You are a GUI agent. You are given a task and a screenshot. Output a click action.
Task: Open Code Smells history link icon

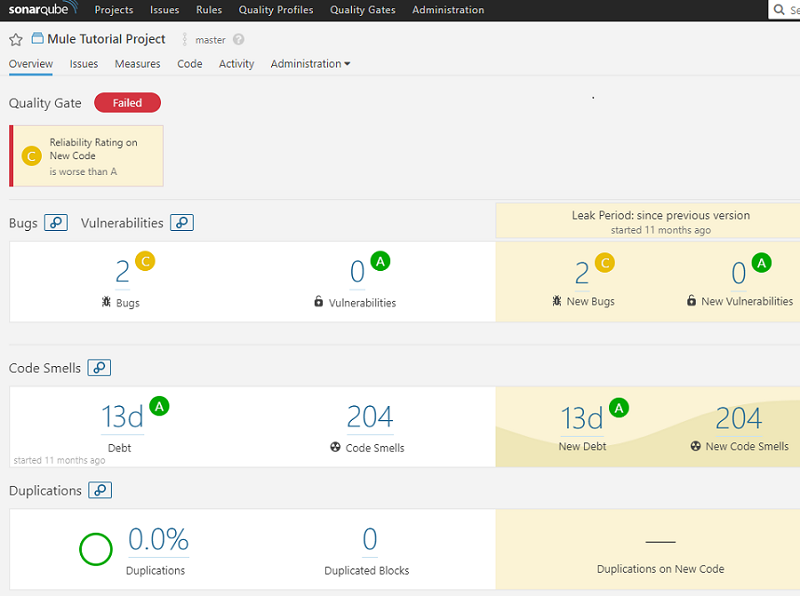pos(99,367)
